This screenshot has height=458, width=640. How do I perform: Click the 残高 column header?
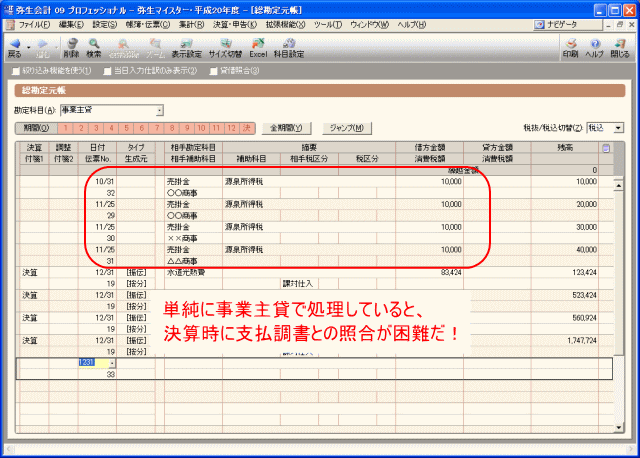[x=565, y=148]
